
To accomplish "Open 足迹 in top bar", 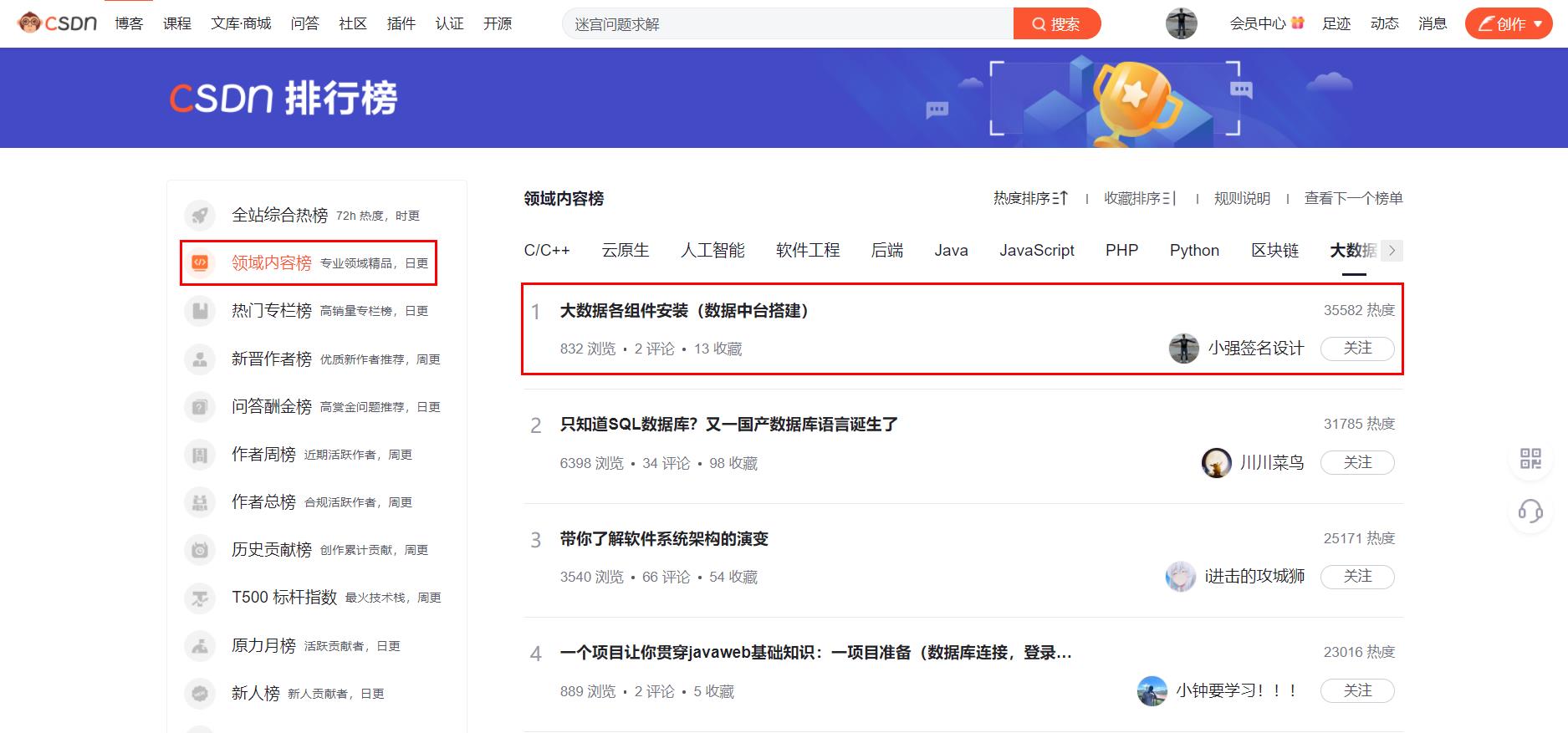I will [1336, 23].
